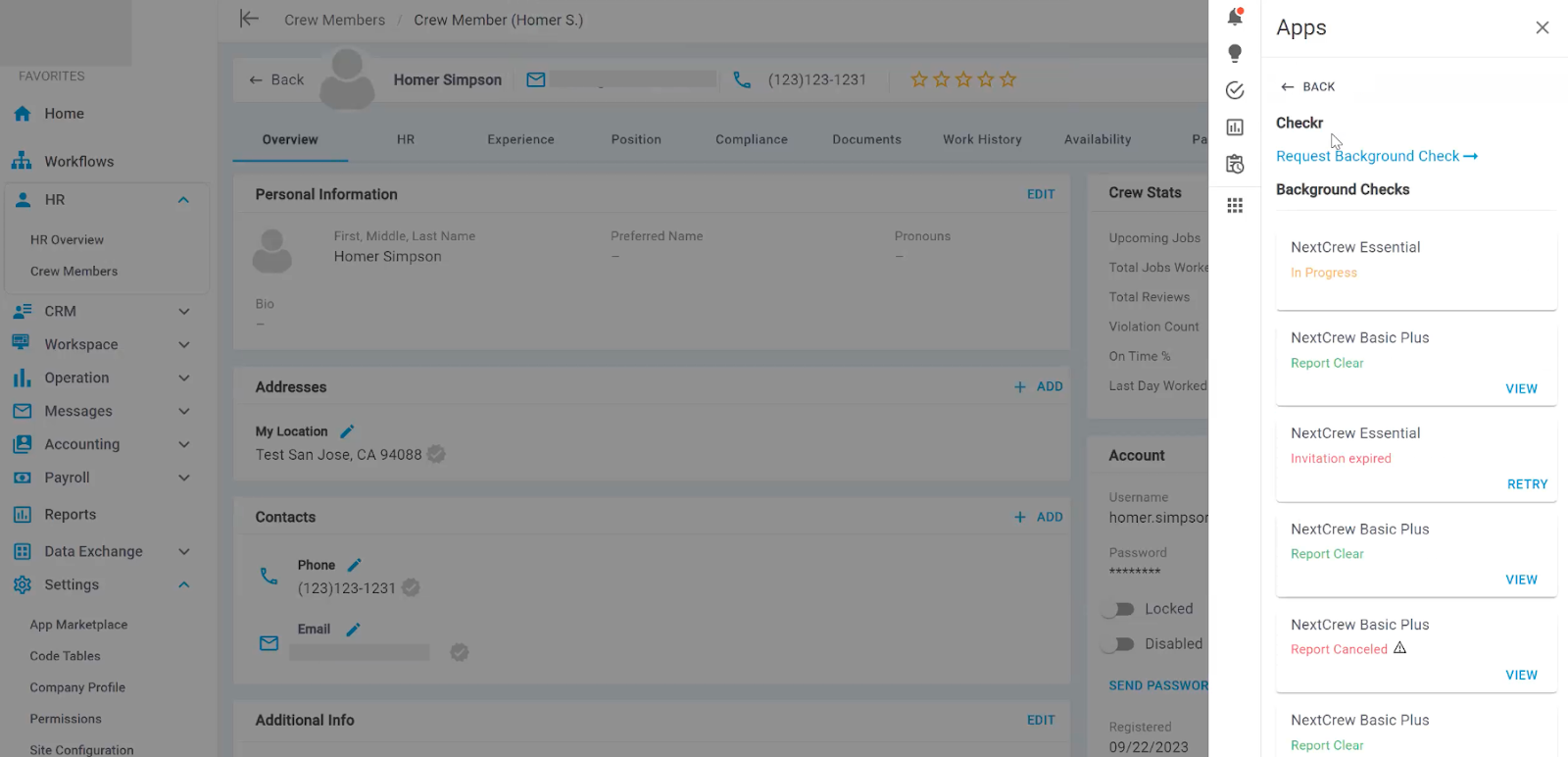Expand the Accounting section
The width and height of the screenshot is (1568, 757).
coord(183,444)
